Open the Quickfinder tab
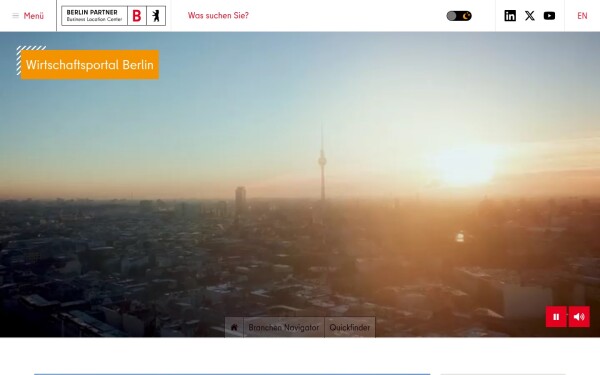This screenshot has width=600, height=375. [x=350, y=327]
